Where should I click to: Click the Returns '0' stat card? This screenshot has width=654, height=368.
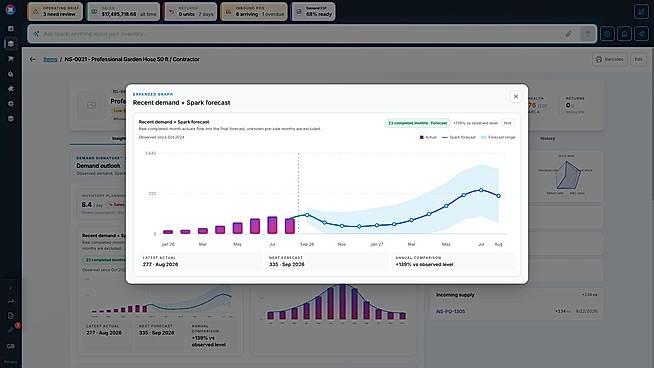pyautogui.click(x=575, y=105)
